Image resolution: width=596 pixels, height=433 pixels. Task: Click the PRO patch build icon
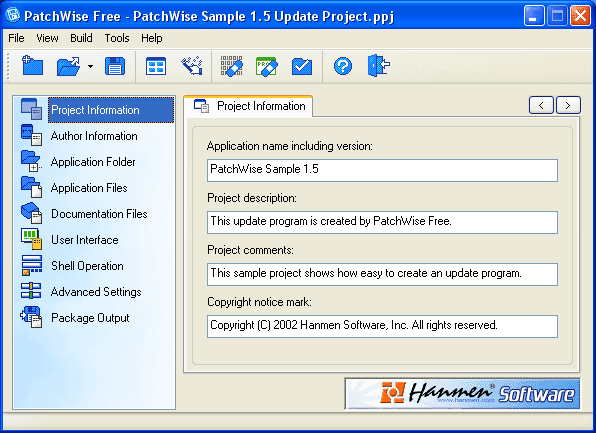[266, 67]
